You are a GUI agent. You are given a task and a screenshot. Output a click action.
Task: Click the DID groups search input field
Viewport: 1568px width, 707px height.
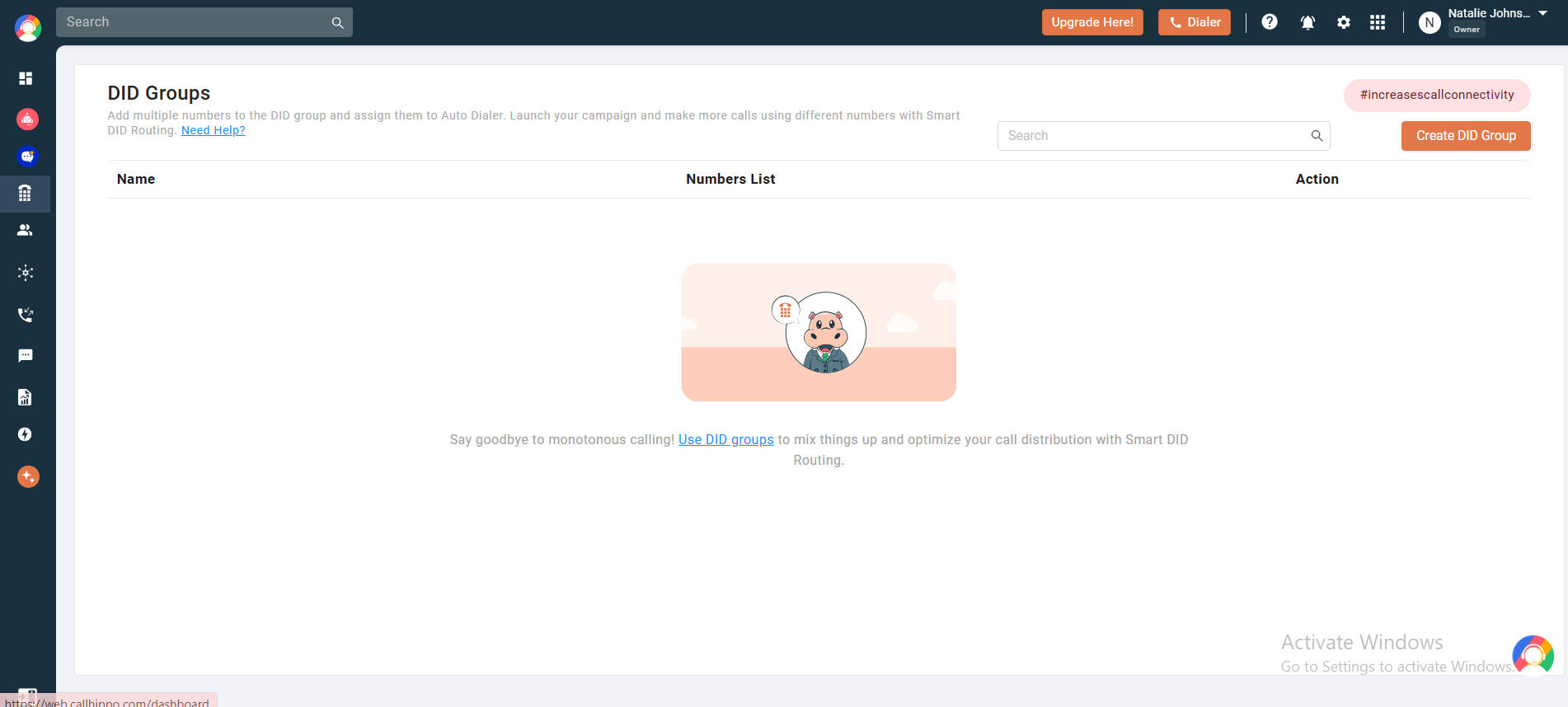coord(1154,136)
